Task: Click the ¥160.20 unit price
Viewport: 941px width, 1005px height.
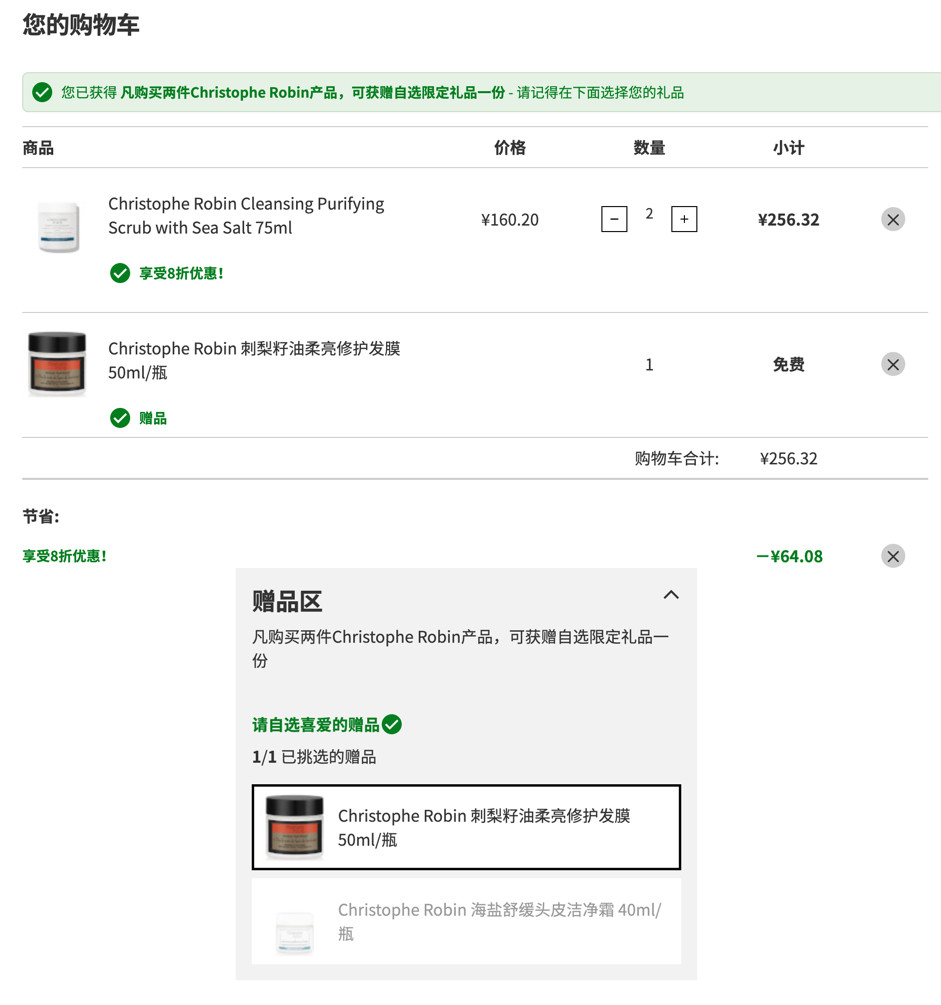Action: (510, 220)
